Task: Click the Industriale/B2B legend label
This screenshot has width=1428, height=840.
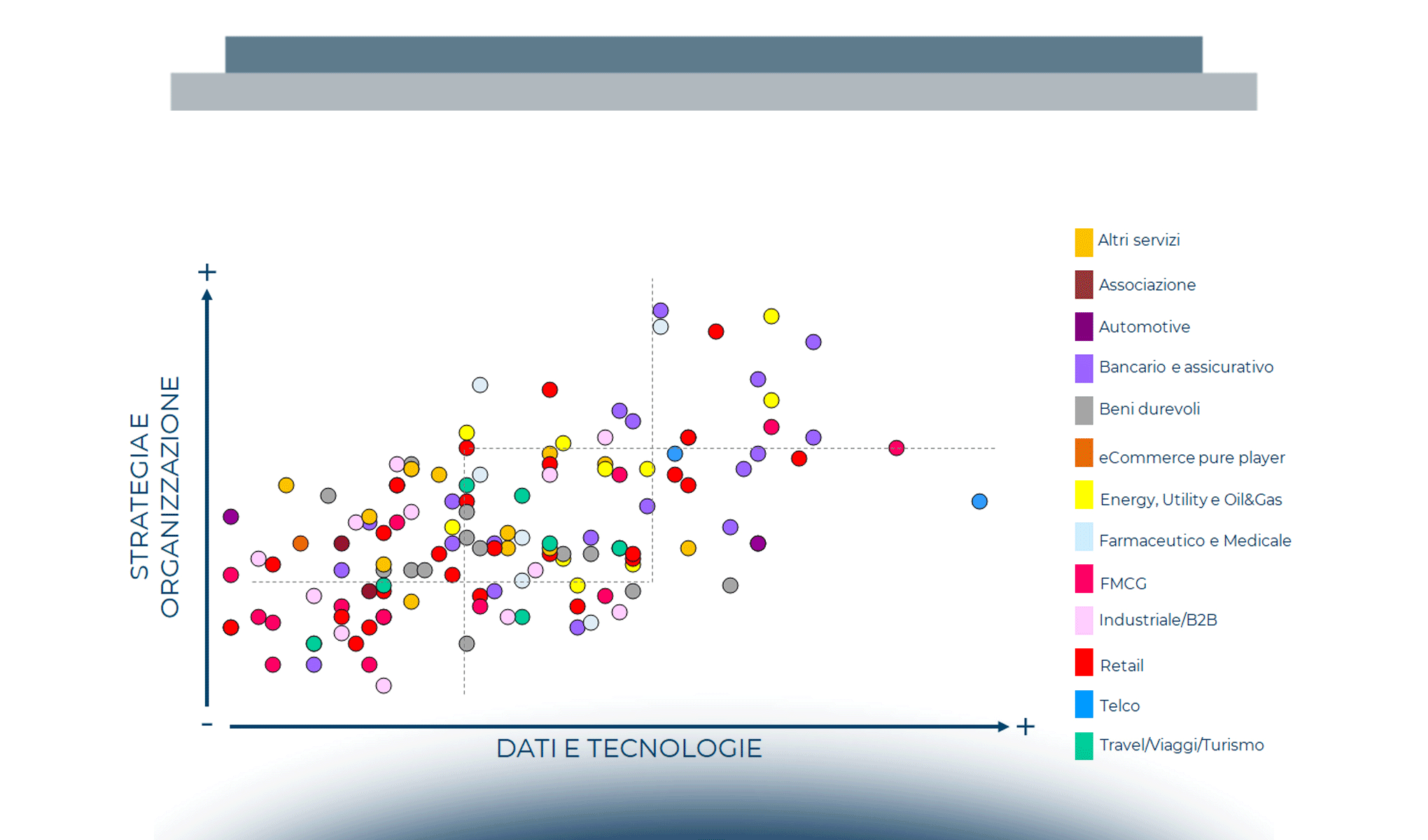Action: tap(1158, 620)
